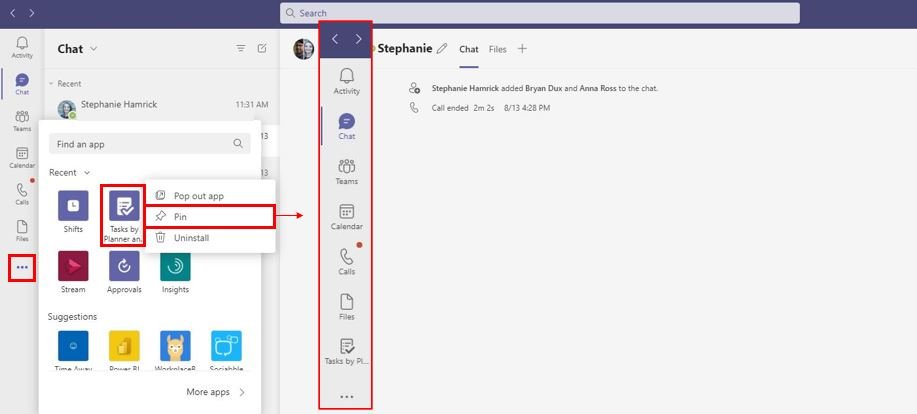Open Chat in the narrow left app rail
This screenshot has width=917, height=414.
coord(22,84)
